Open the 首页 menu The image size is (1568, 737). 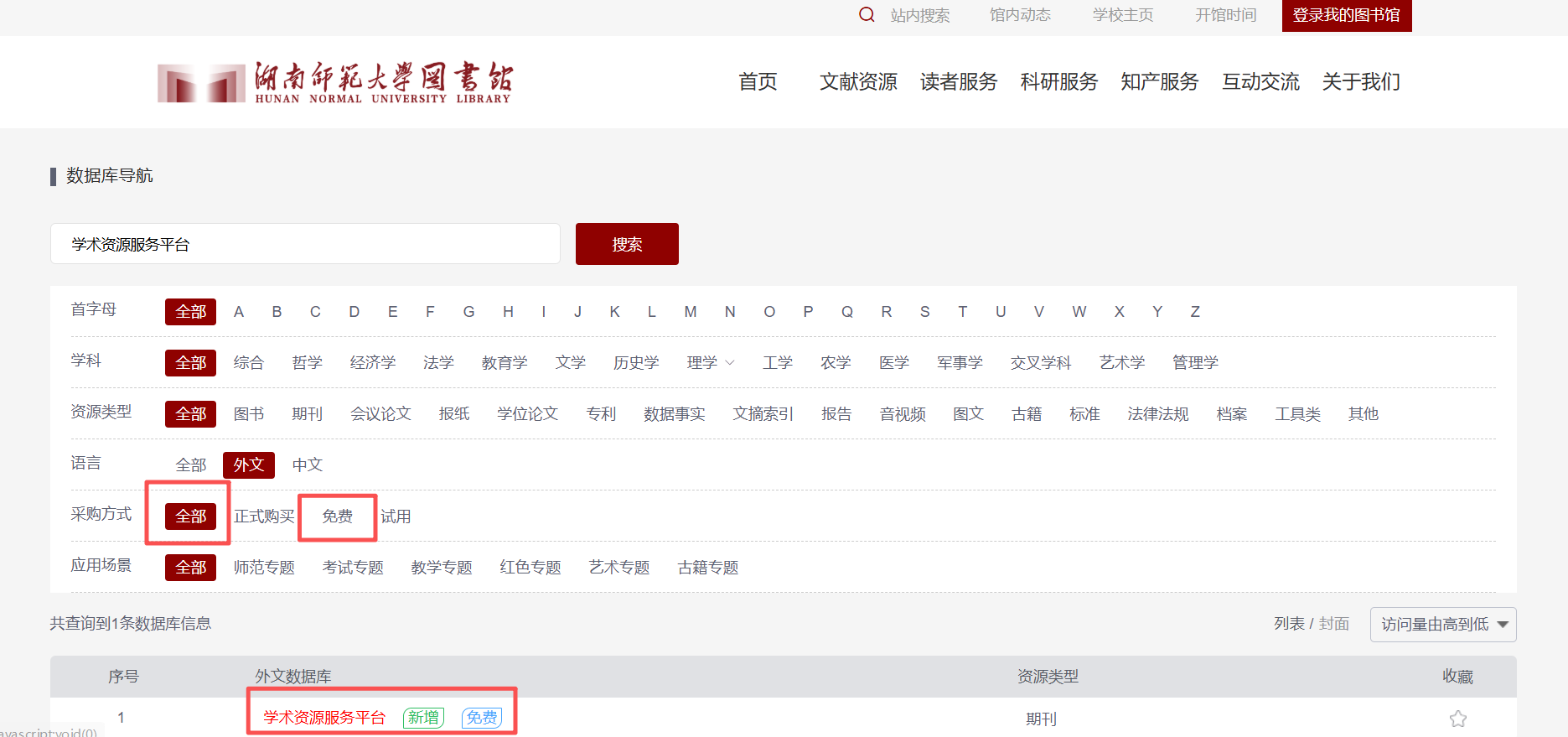758,82
